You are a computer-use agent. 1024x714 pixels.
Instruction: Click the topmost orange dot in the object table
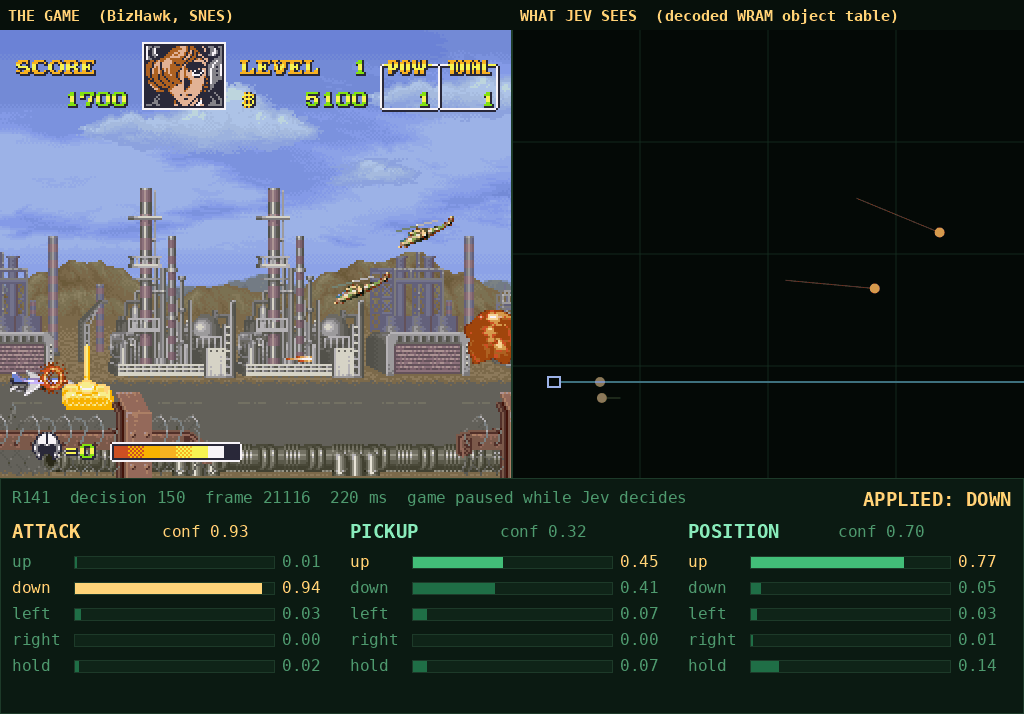[939, 232]
